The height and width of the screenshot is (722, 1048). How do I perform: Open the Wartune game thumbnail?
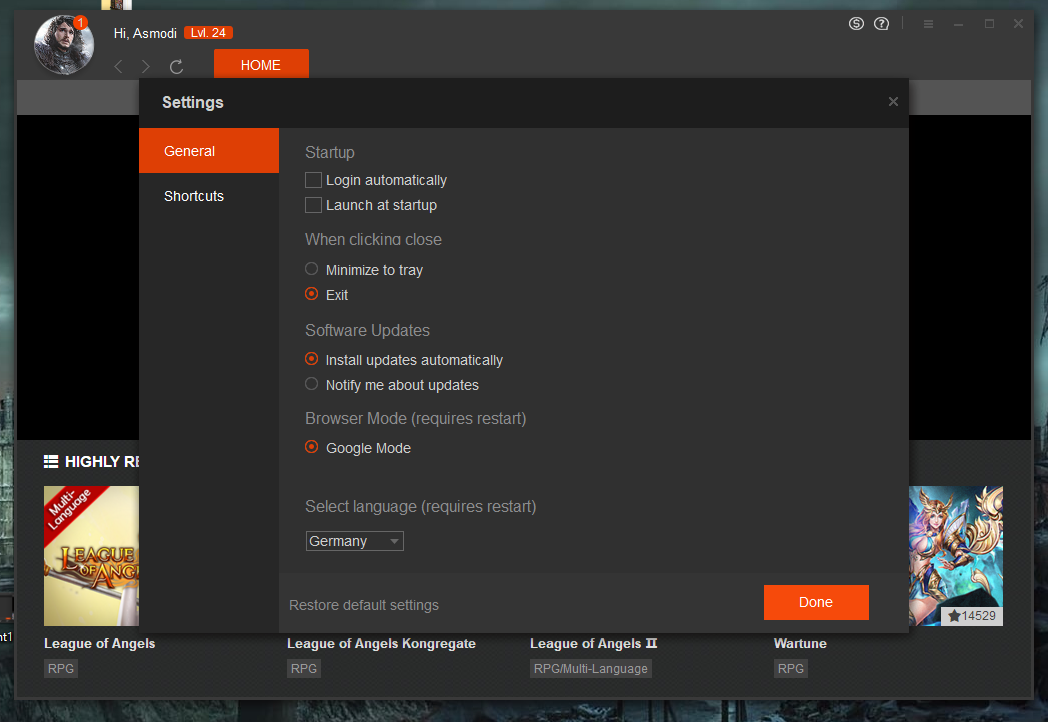click(x=956, y=555)
